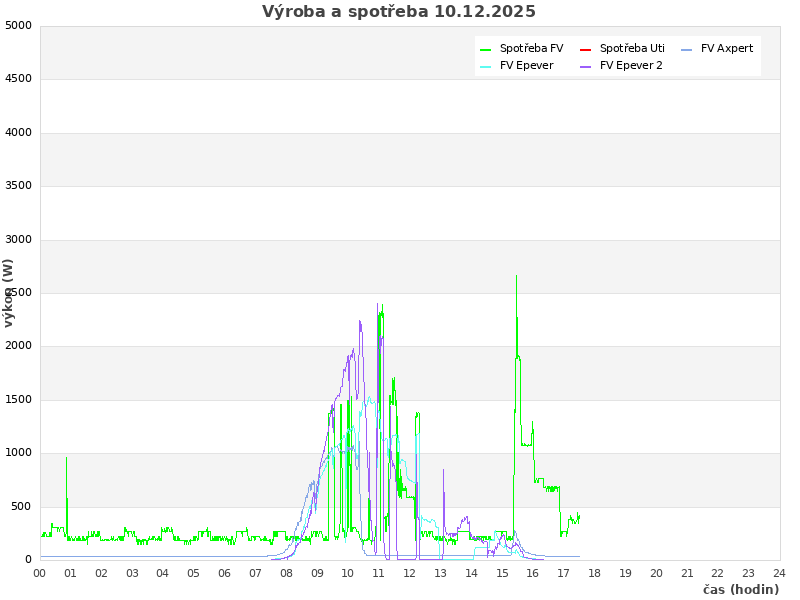
Task: Click the blue FV Axpert legend marker
Action: click(687, 49)
